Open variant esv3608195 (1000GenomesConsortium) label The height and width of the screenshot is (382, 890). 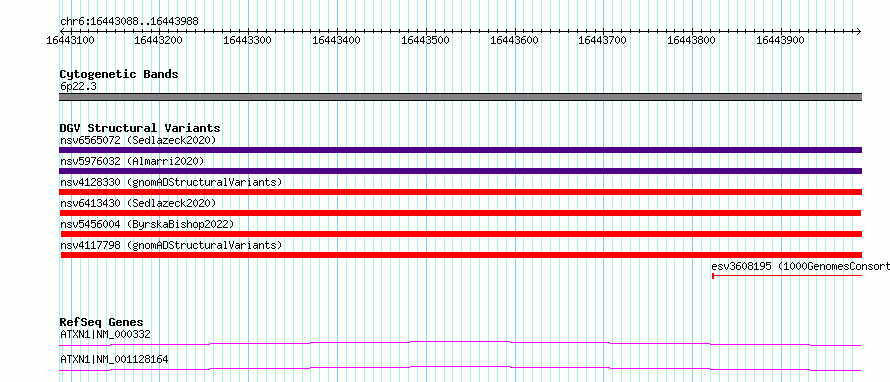(x=800, y=266)
